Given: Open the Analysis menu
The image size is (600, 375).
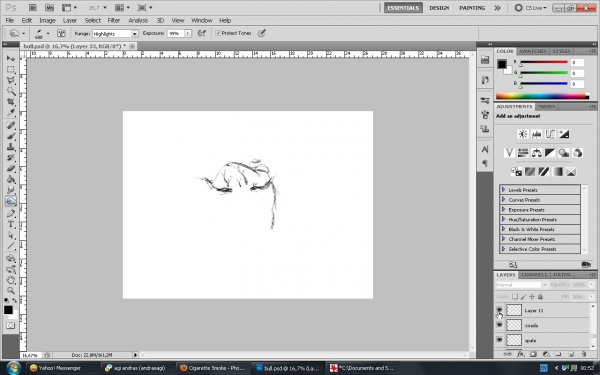Looking at the screenshot, I should click(x=138, y=20).
